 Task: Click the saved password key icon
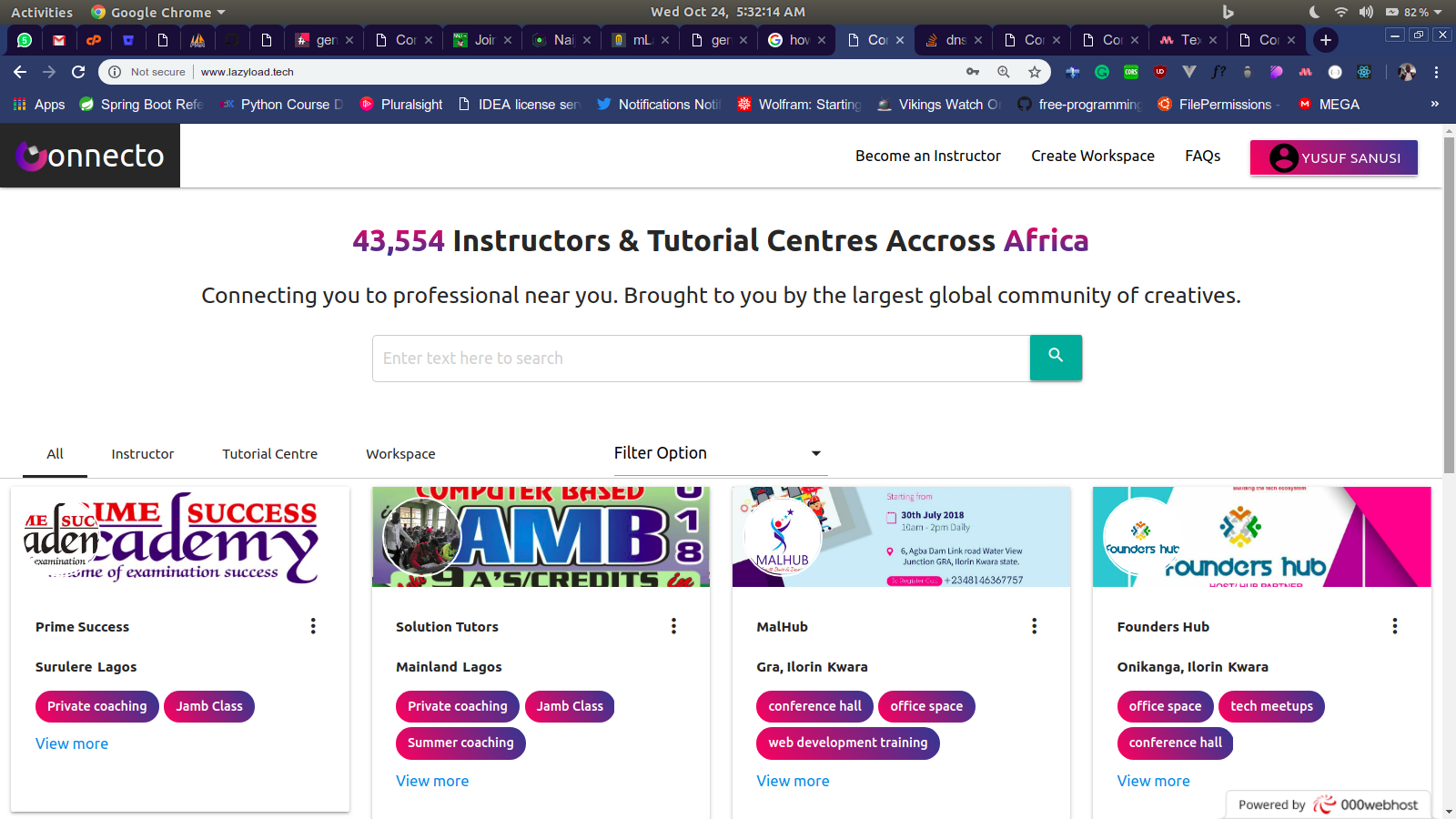973,72
